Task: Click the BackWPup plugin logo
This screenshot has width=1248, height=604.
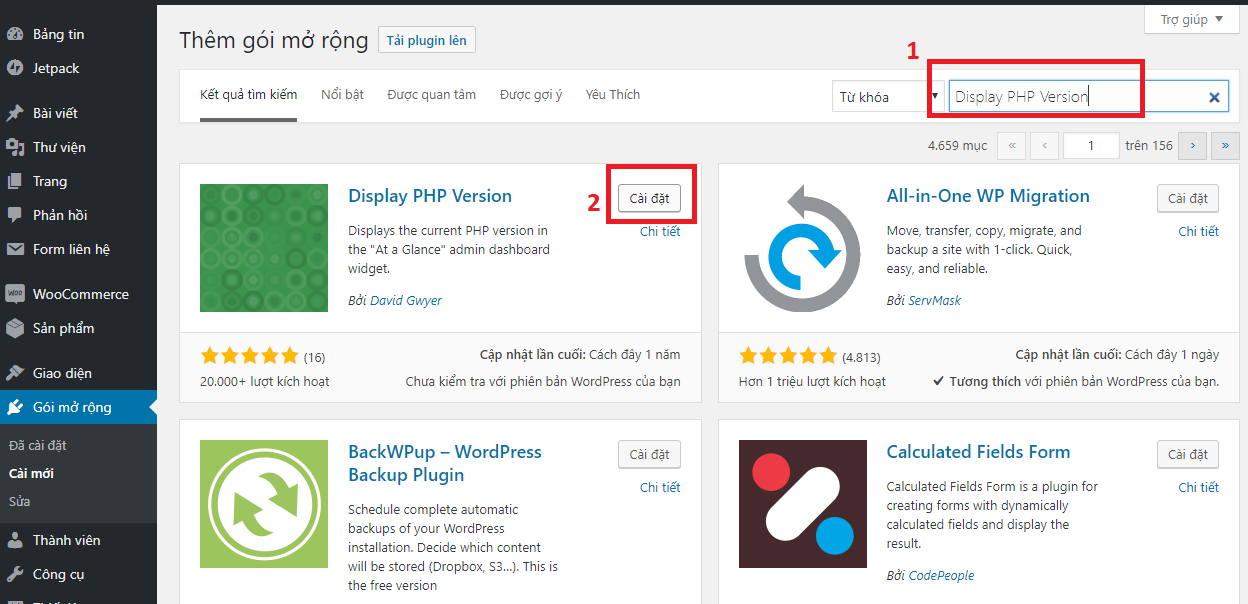Action: [264, 504]
